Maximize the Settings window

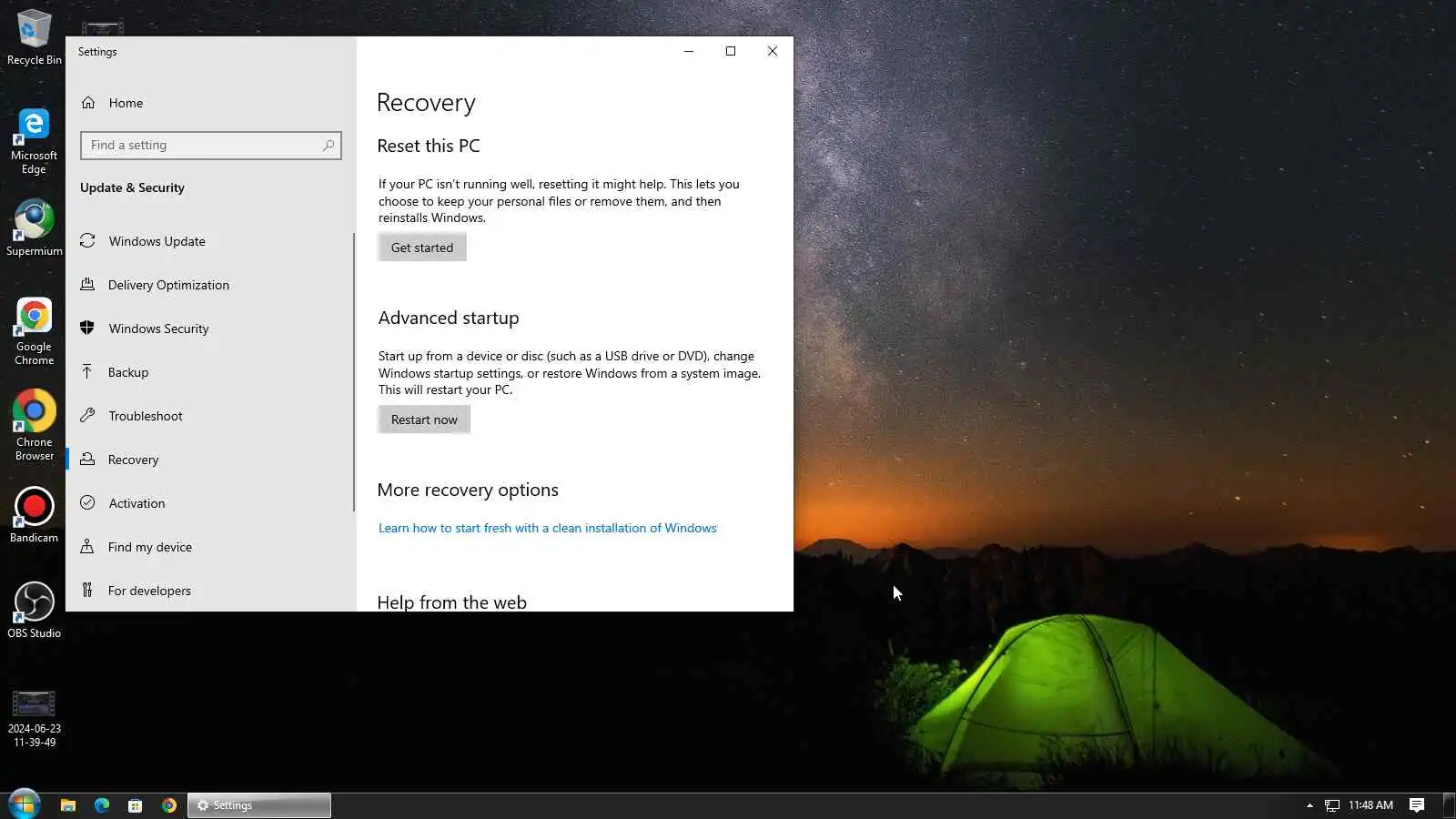pos(731,51)
